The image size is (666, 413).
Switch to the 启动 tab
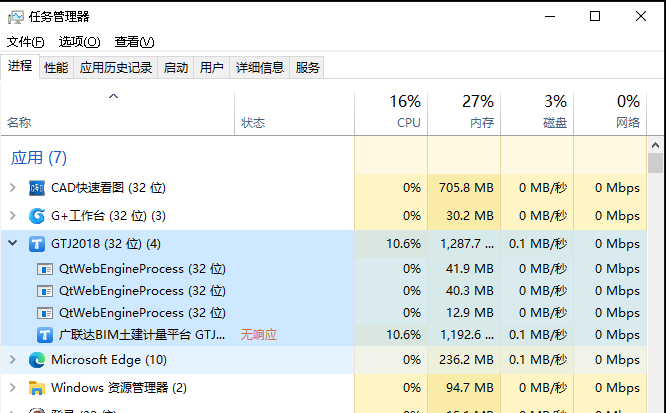(176, 68)
